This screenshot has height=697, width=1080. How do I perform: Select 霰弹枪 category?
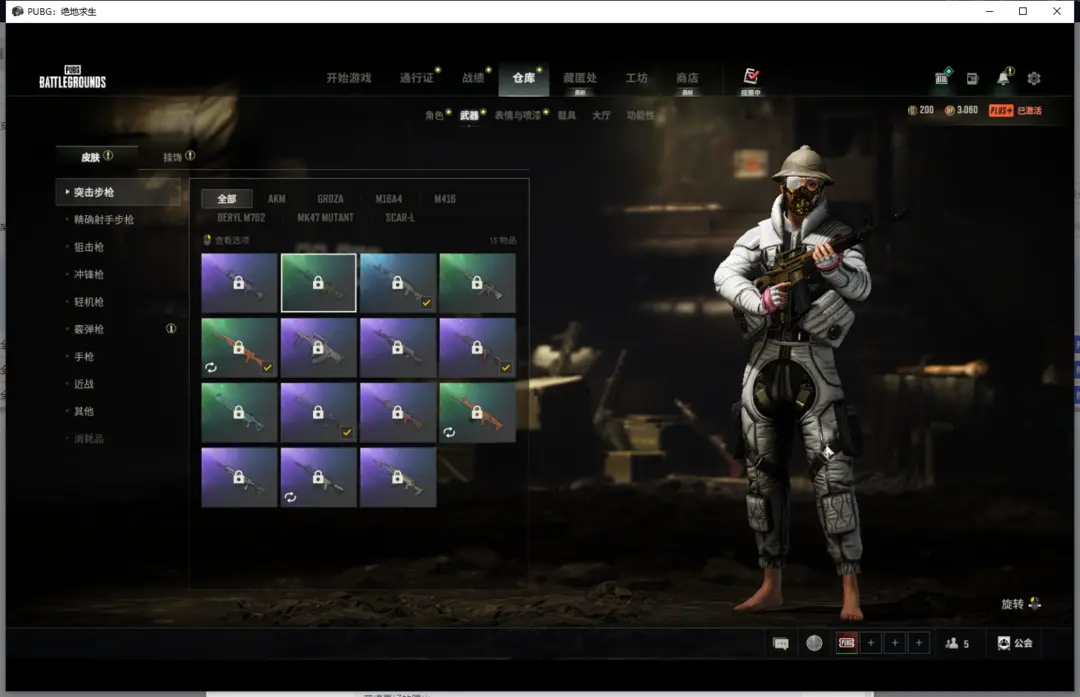point(89,329)
